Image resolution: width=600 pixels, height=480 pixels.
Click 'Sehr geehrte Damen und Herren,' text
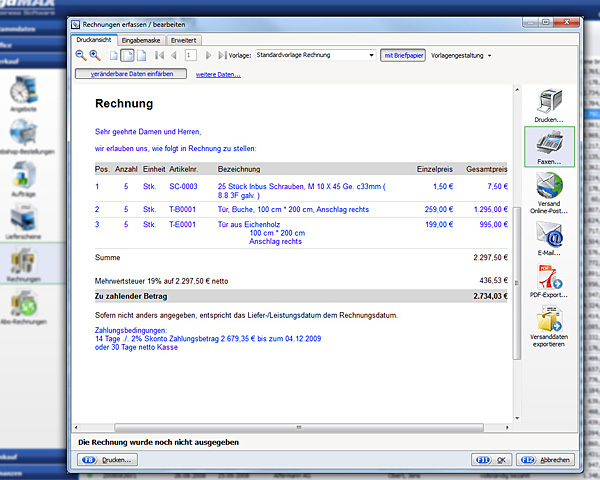tap(148, 132)
